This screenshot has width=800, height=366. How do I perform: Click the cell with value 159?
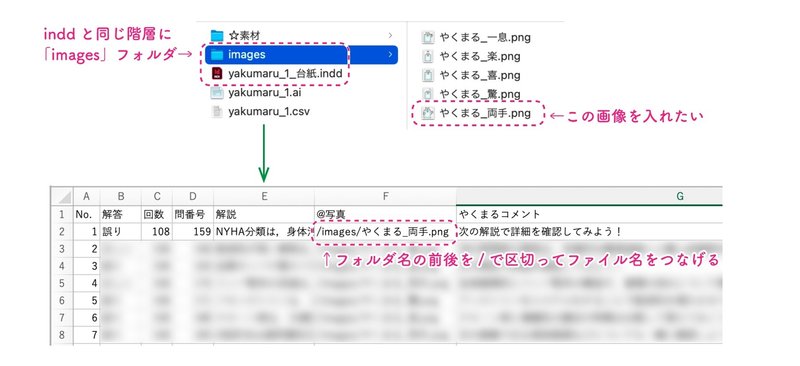tap(193, 232)
